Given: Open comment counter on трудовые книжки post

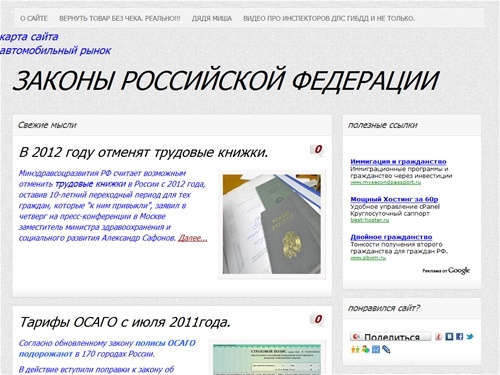Looking at the screenshot, I should click(x=317, y=150).
